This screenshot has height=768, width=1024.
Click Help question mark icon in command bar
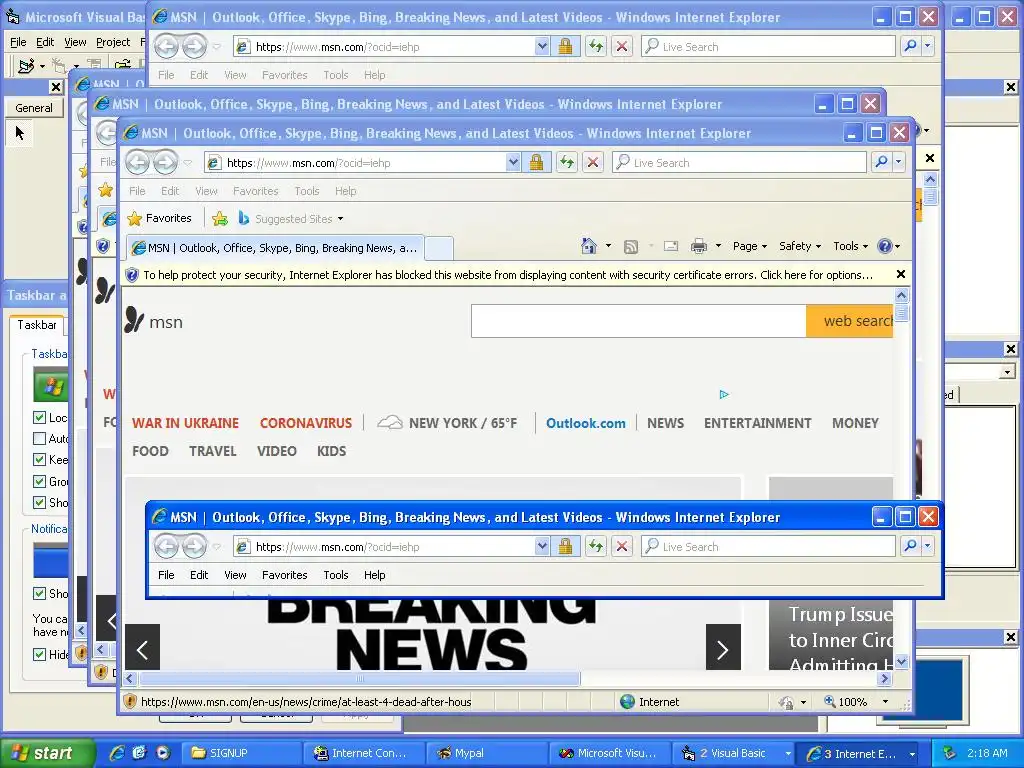tap(885, 246)
